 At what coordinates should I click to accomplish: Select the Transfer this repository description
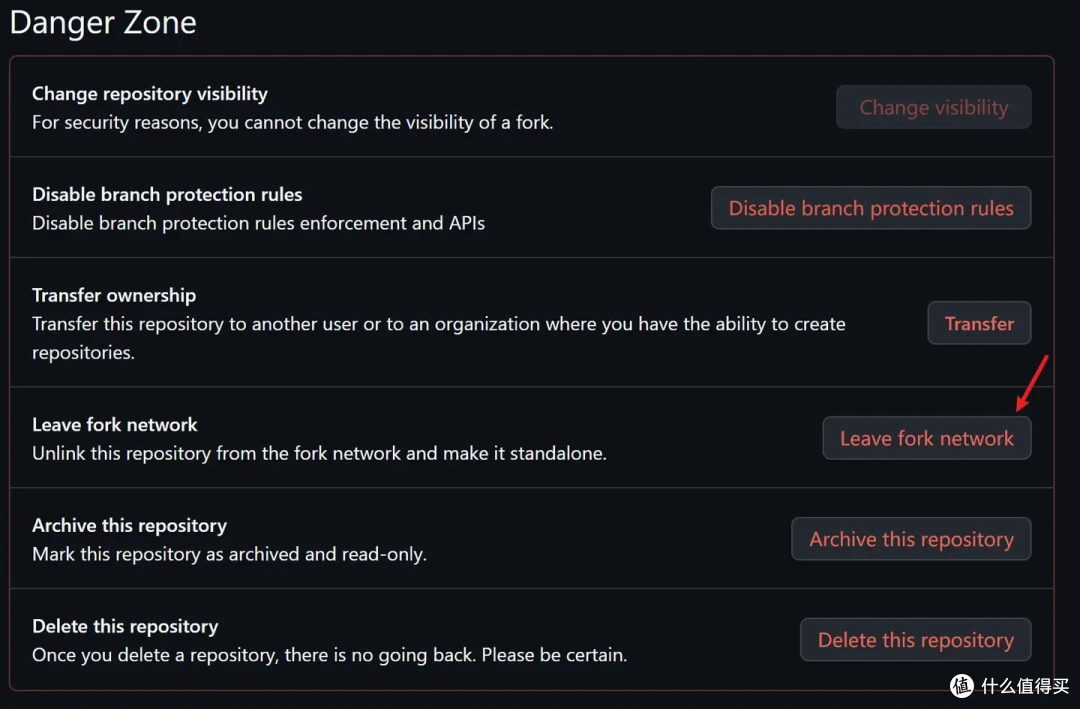coord(438,338)
